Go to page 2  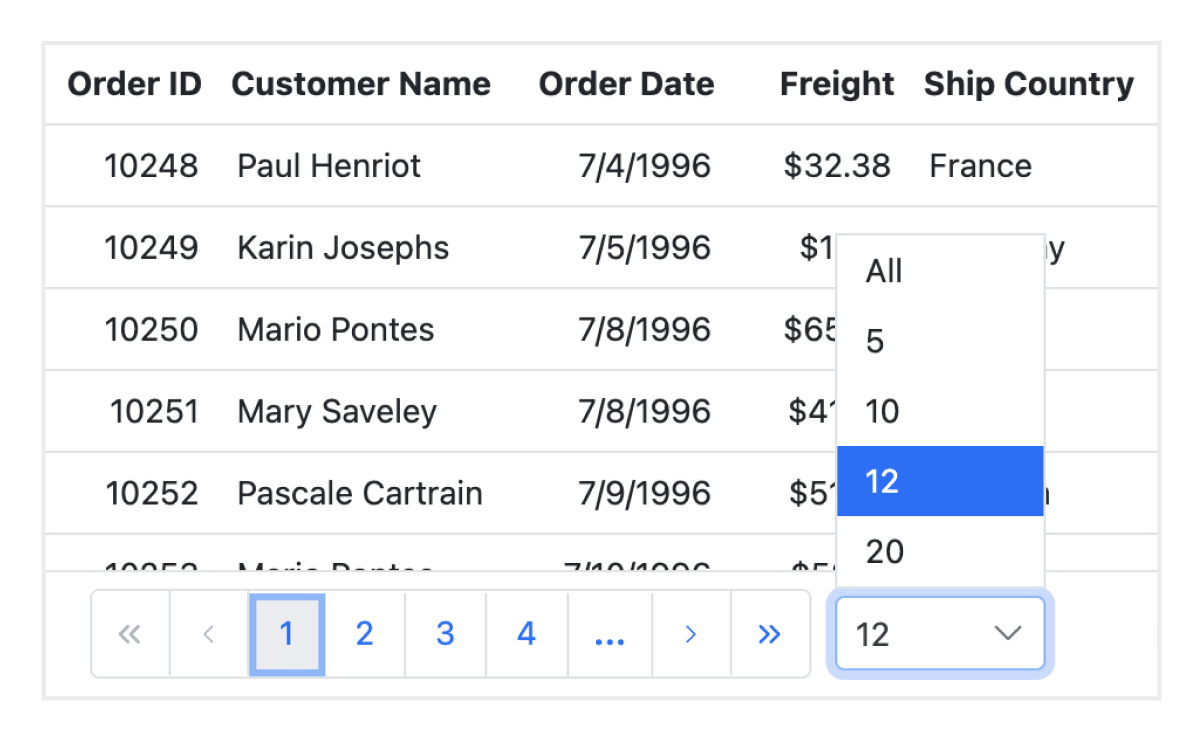coord(365,634)
